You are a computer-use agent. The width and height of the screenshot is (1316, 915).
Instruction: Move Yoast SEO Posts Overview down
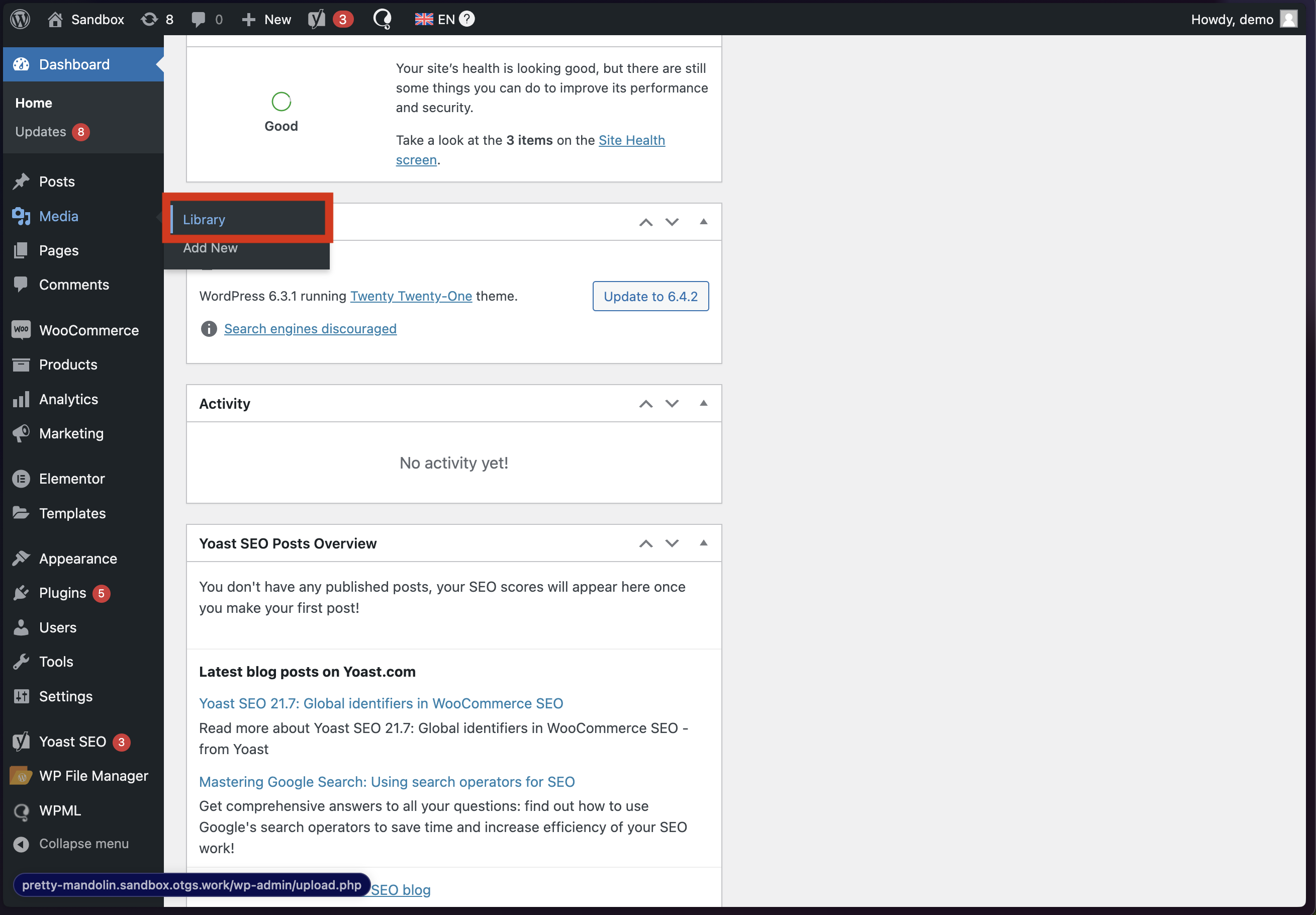[x=672, y=543]
